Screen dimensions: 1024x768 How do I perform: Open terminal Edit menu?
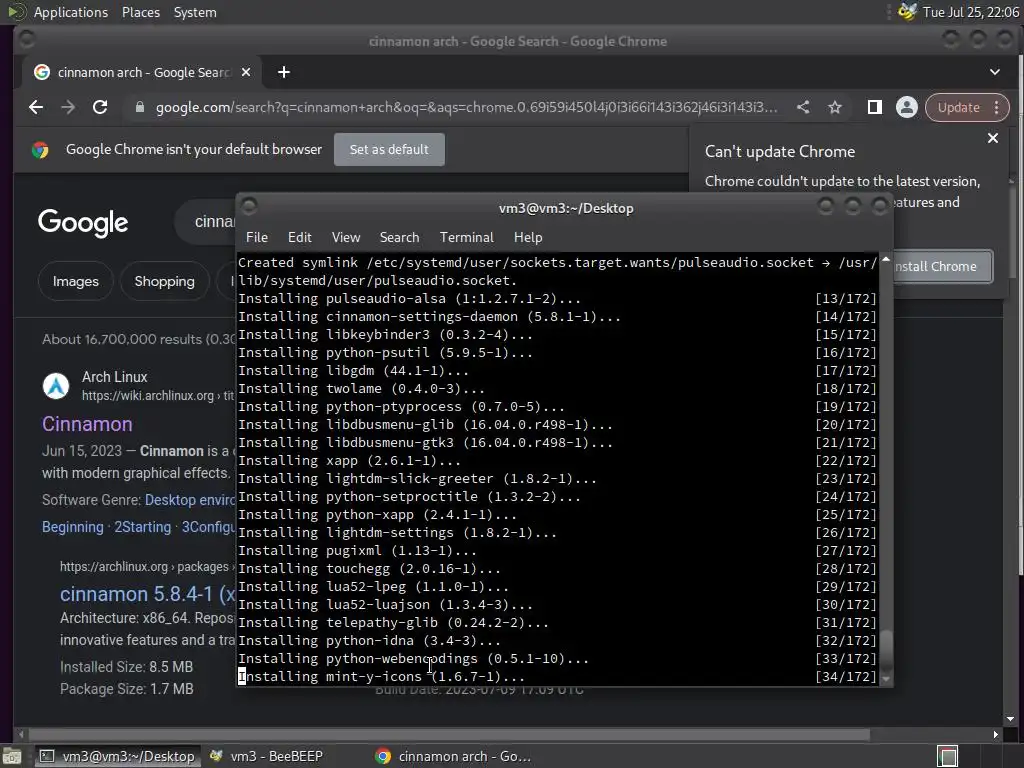pyautogui.click(x=300, y=238)
